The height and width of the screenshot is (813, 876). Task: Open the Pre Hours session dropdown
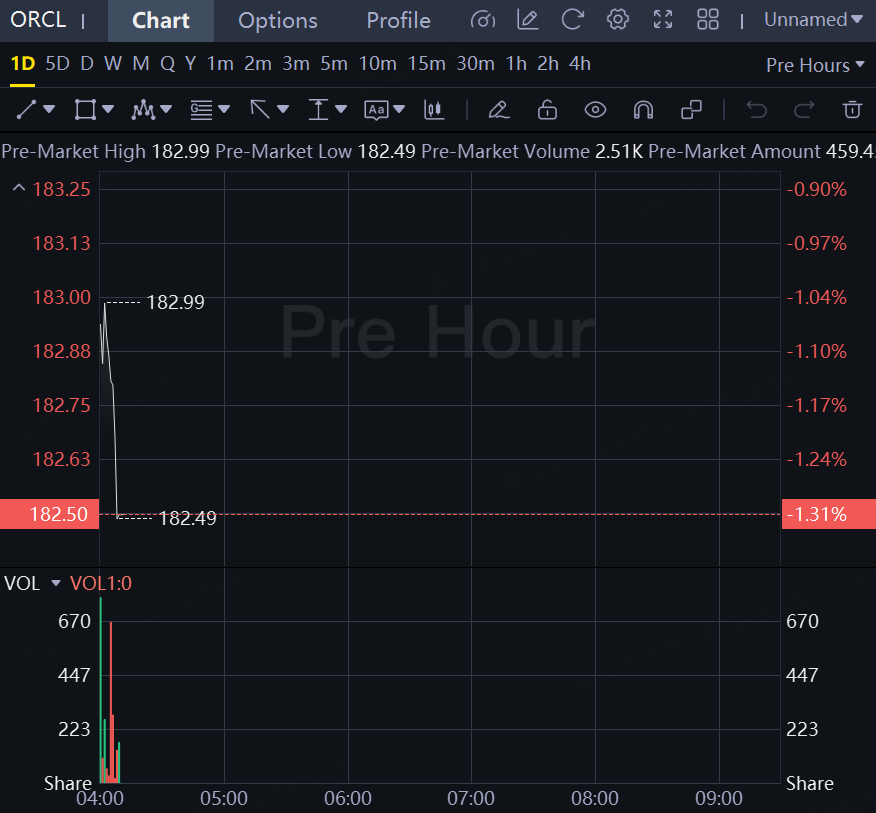tap(815, 65)
